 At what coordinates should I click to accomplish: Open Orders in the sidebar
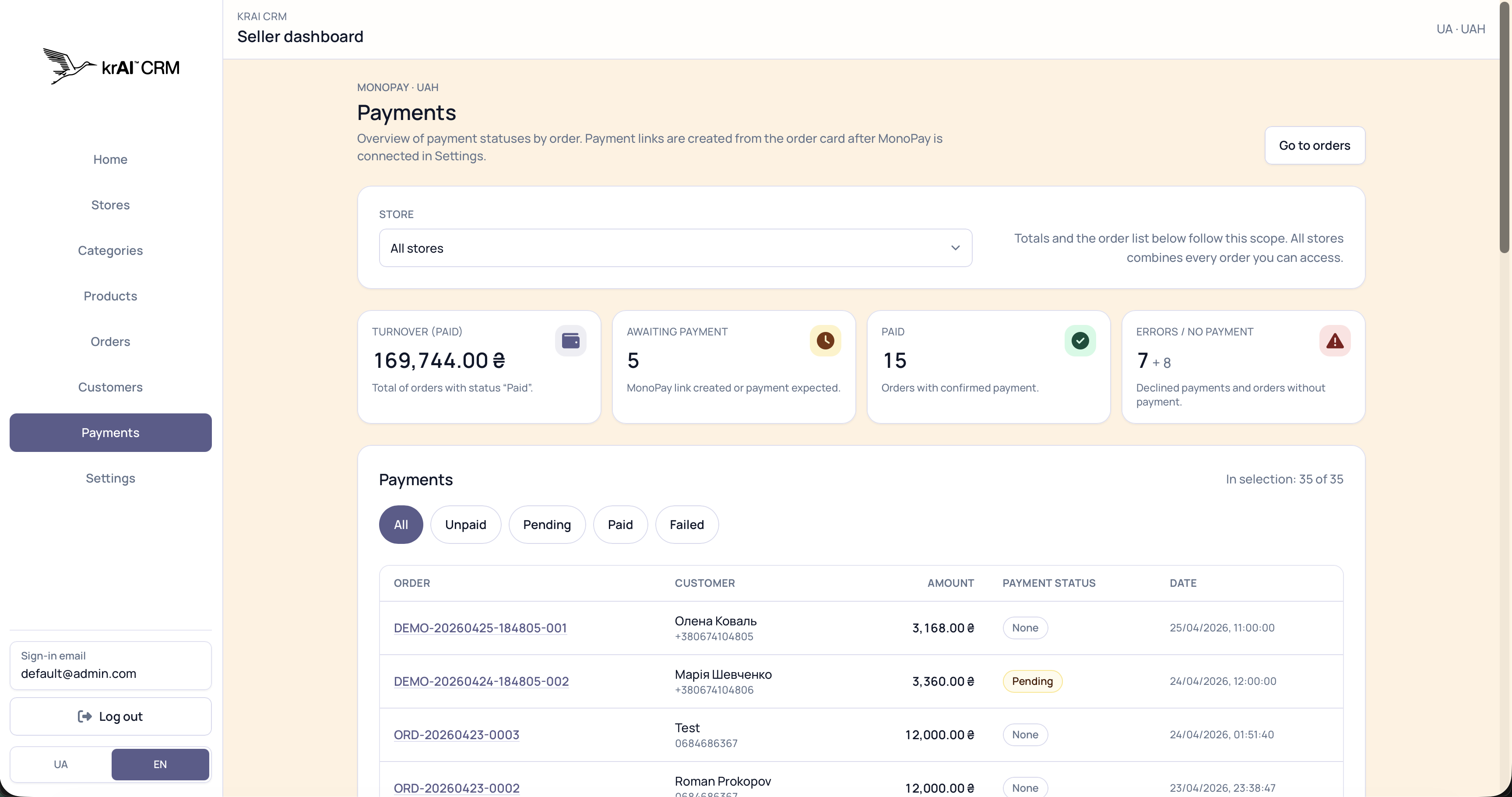click(110, 341)
